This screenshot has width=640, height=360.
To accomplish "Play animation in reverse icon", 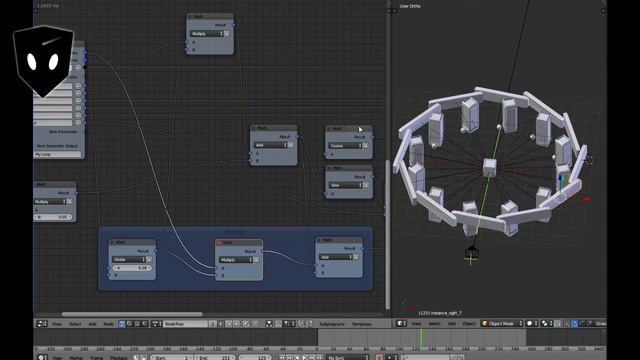I will click(297, 357).
